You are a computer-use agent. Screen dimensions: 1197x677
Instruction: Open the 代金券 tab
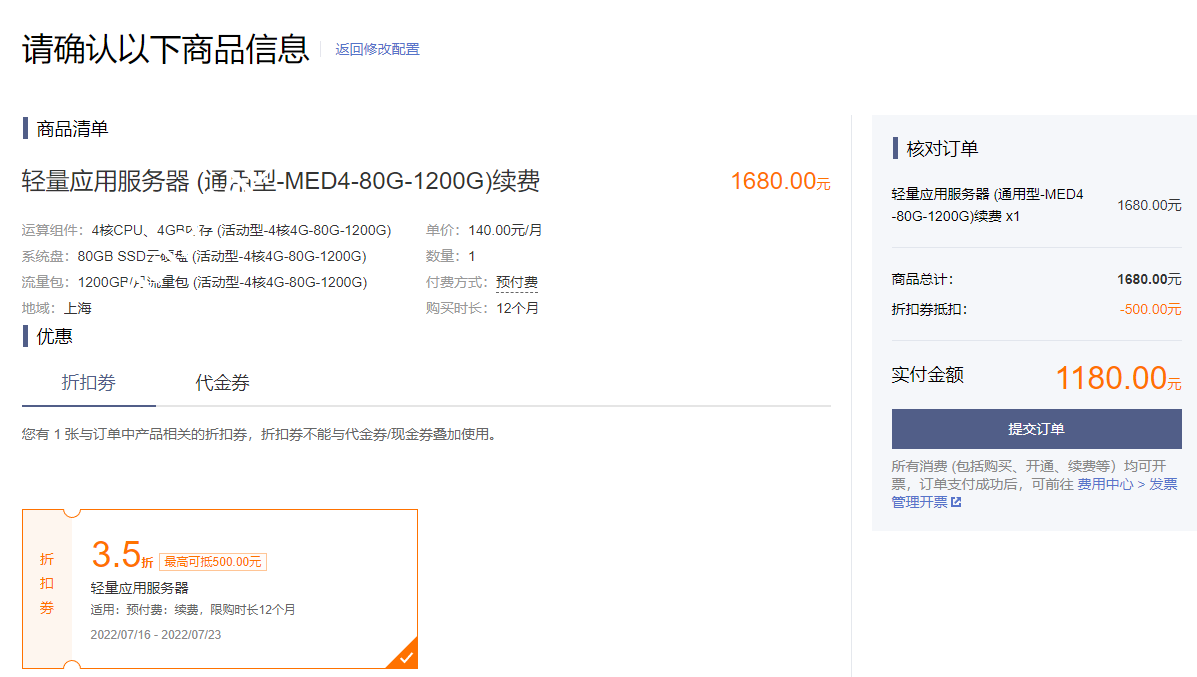coord(222,383)
